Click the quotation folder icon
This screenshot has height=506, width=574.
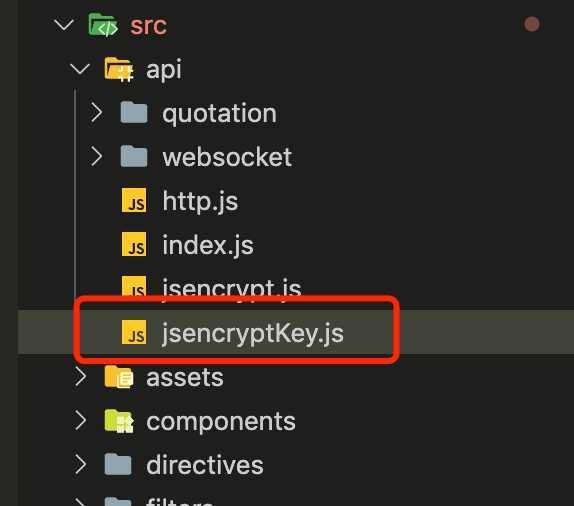tap(134, 113)
